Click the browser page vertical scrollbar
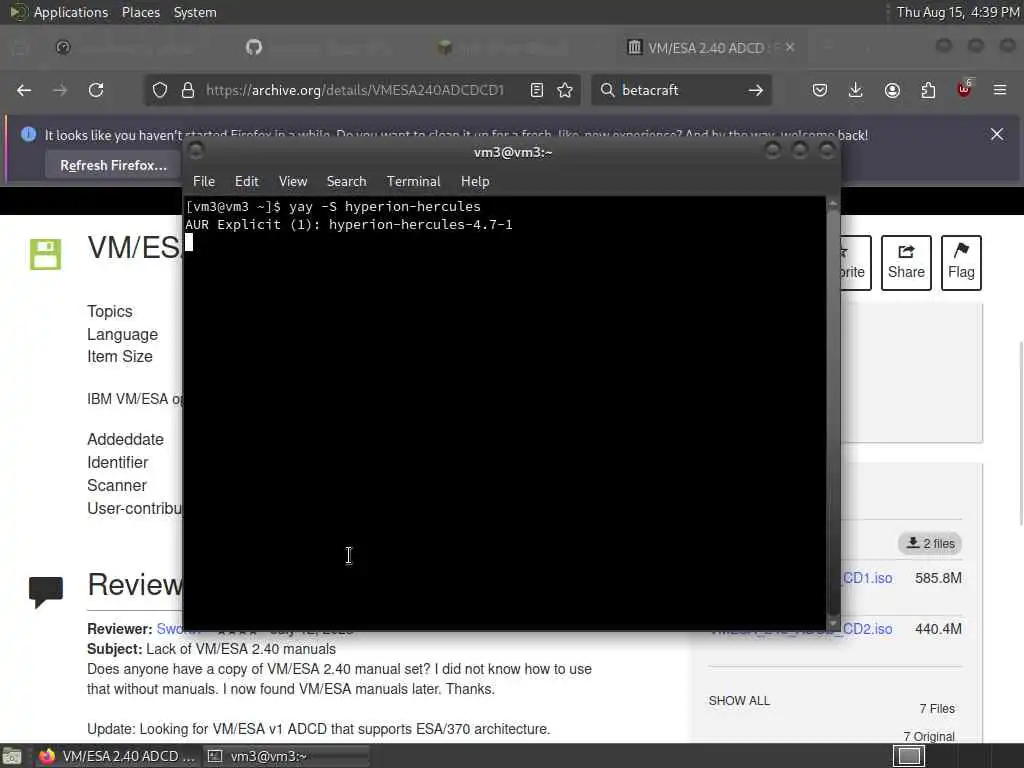The image size is (1024, 768). coord(1019,433)
